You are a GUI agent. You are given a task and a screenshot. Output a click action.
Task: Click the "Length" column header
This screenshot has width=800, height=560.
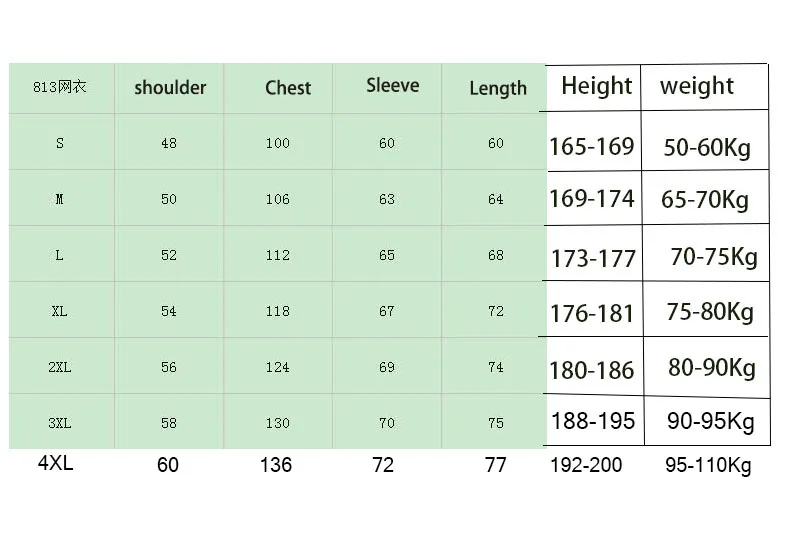click(x=497, y=89)
